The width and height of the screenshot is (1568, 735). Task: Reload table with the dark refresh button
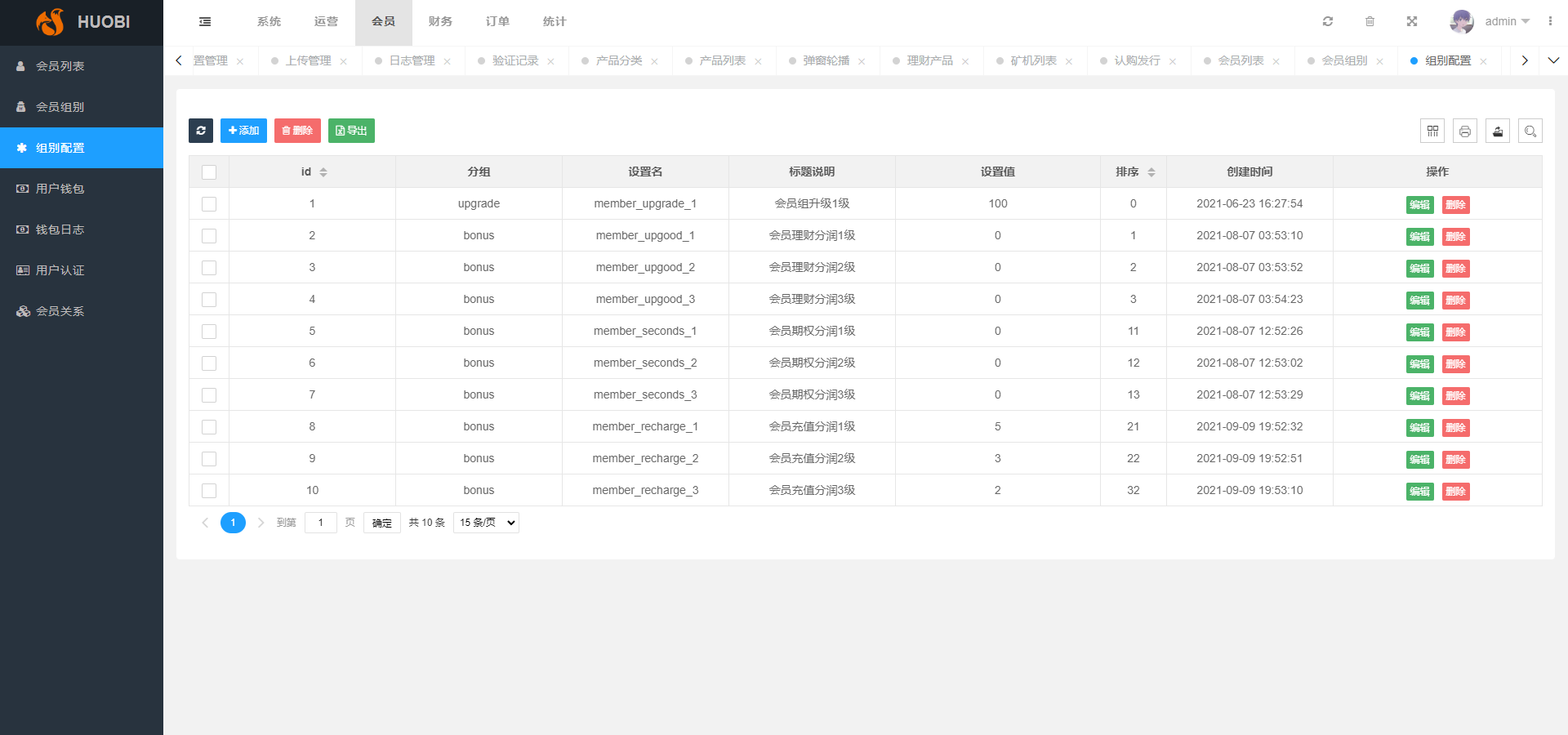click(201, 131)
